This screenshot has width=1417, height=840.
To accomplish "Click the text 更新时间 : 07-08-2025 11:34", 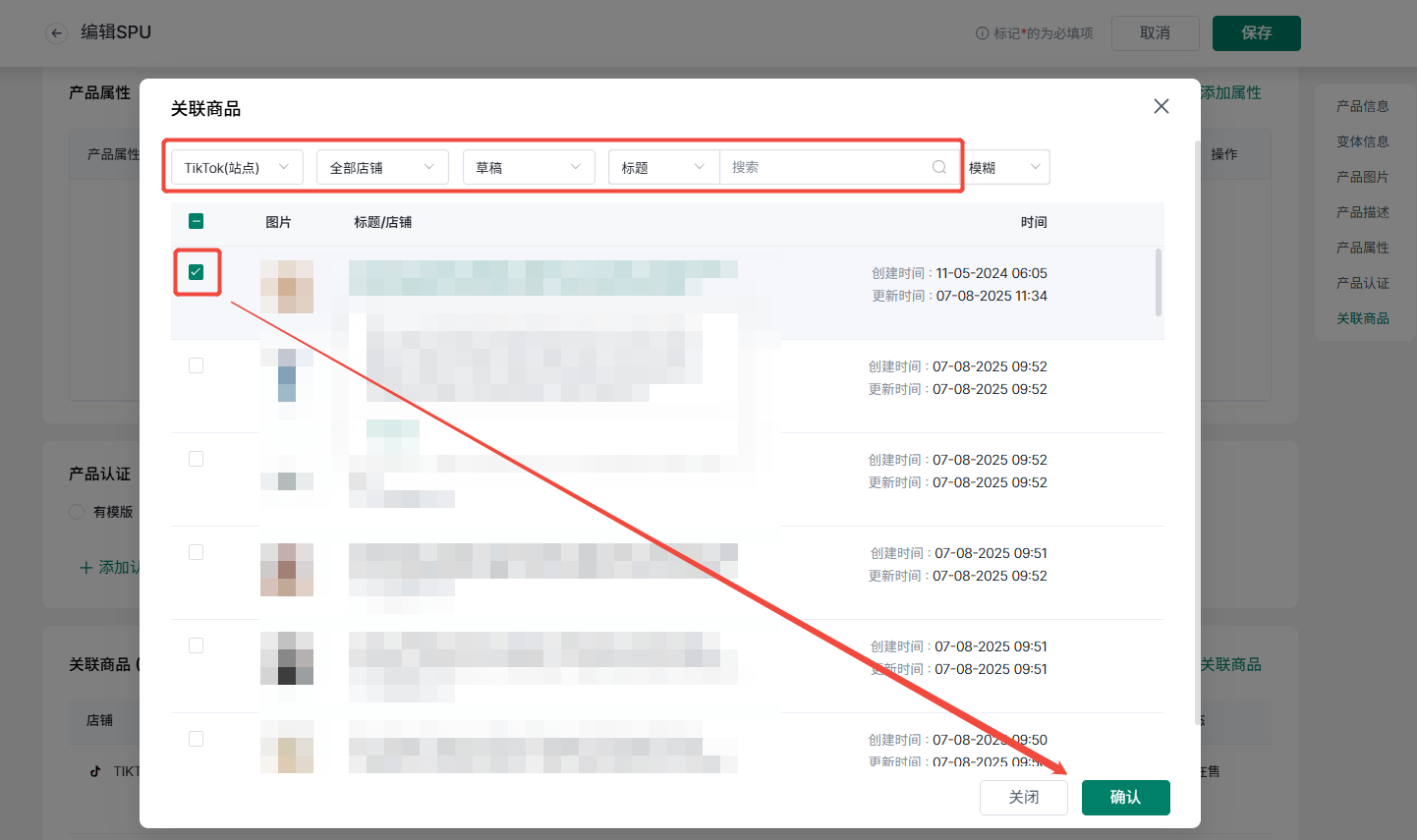I will tap(959, 296).
